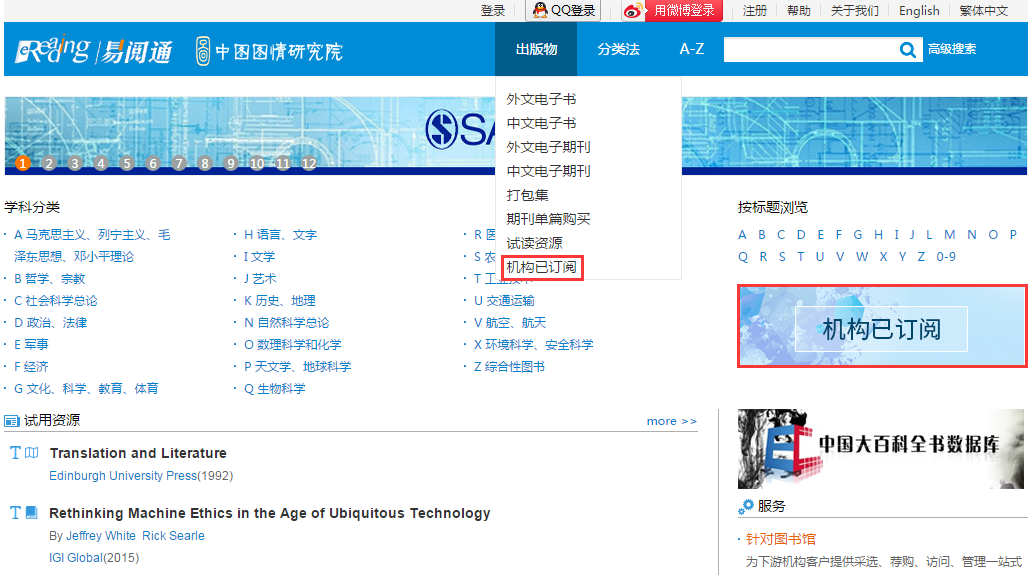Viewport: 1030px width, 575px height.
Task: Click the eReading 易阅通 logo
Action: click(94, 51)
